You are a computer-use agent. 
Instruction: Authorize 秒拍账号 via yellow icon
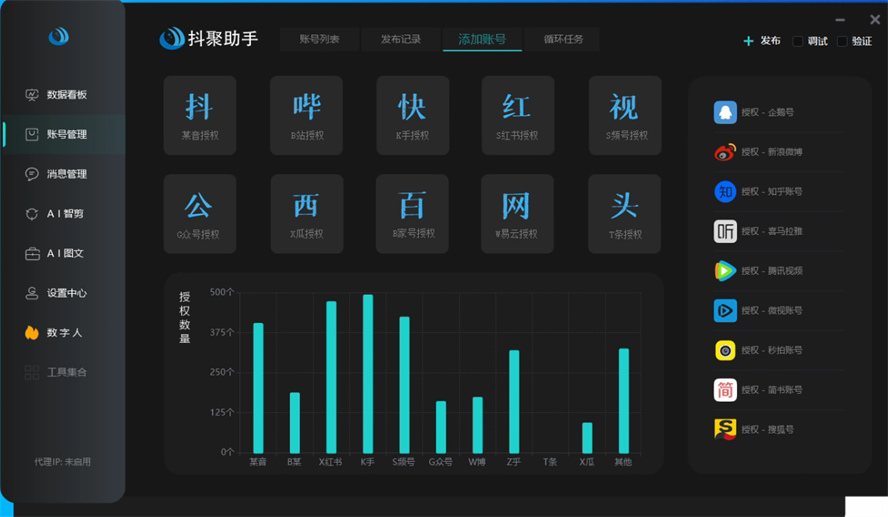point(725,350)
